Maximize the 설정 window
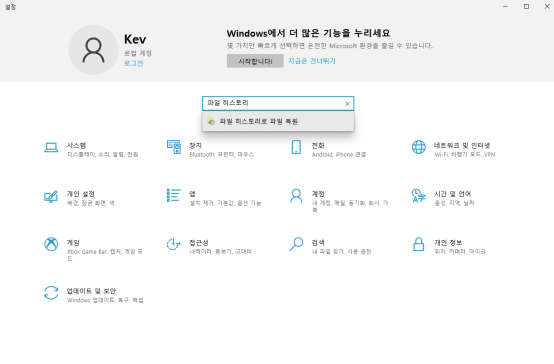This screenshot has height=364, width=554. (526, 6)
